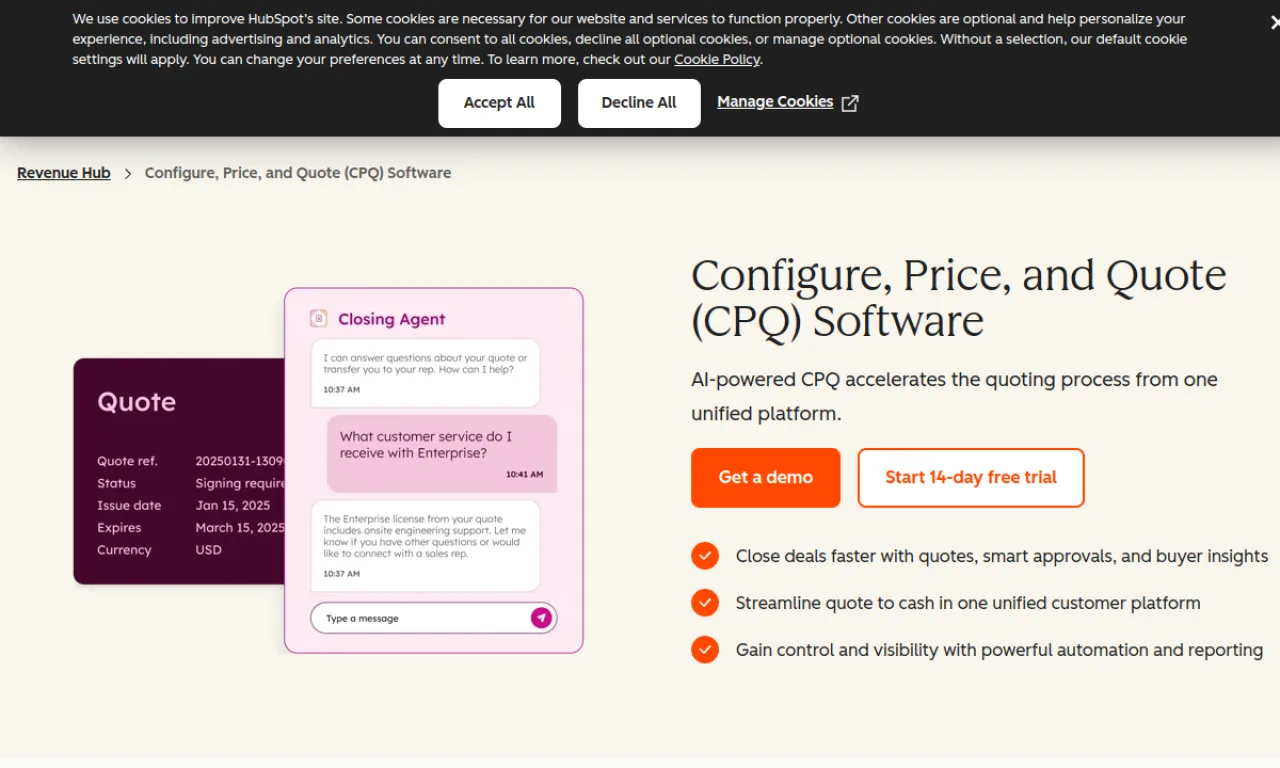Click the checkmark beside Streamline quote to cash

[x=705, y=603]
